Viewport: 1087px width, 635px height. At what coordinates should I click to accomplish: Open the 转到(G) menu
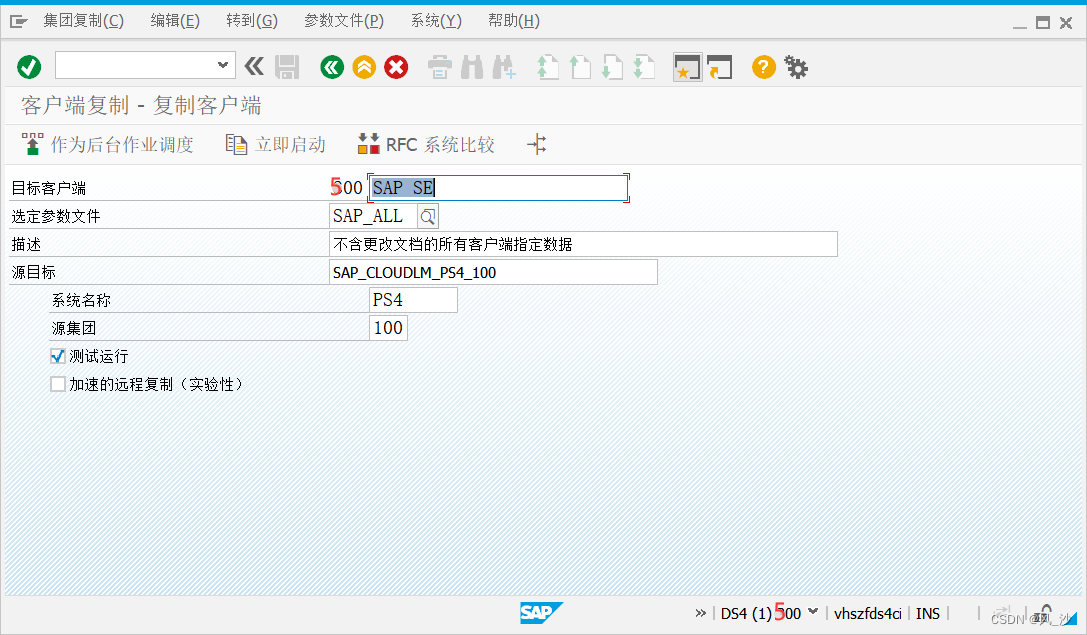(252, 21)
